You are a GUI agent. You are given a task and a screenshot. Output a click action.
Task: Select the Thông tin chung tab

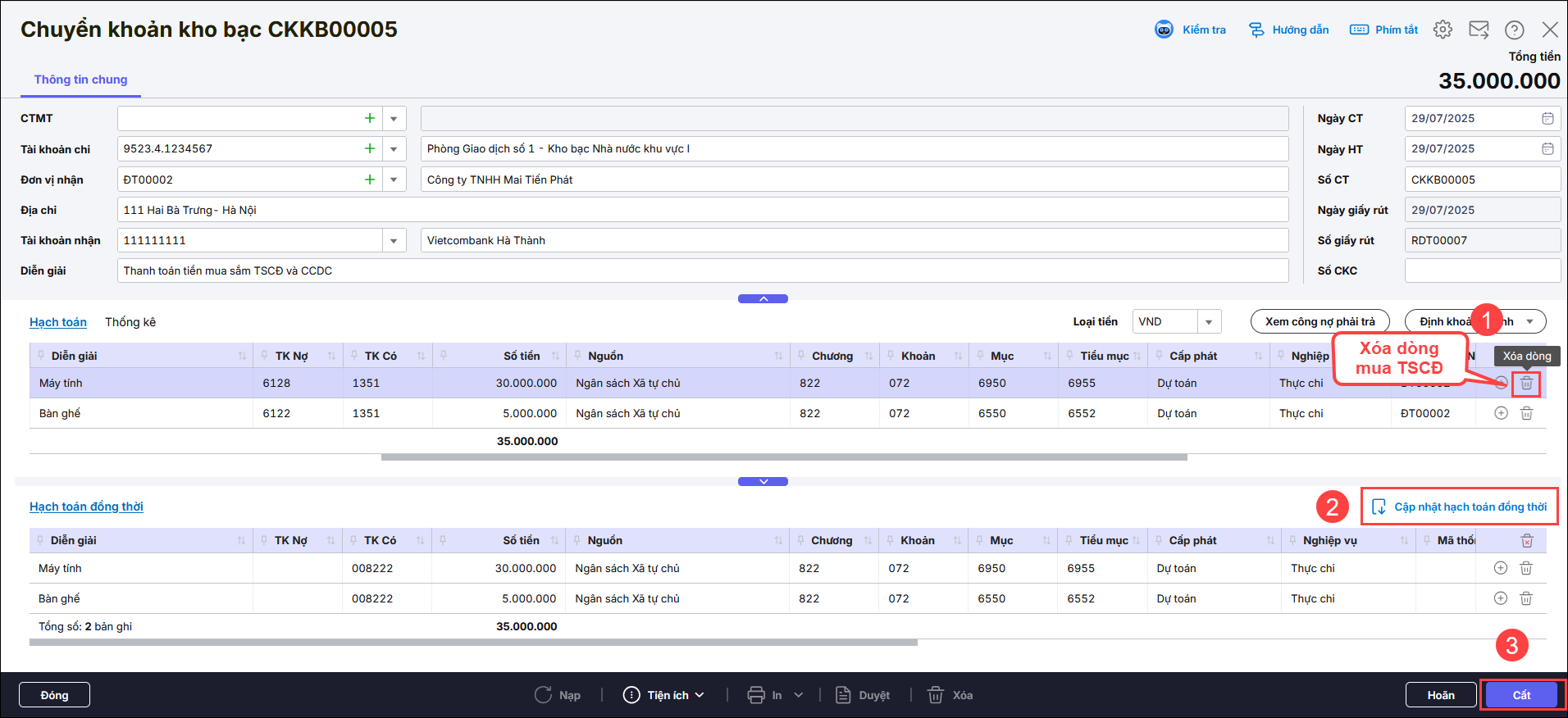80,80
